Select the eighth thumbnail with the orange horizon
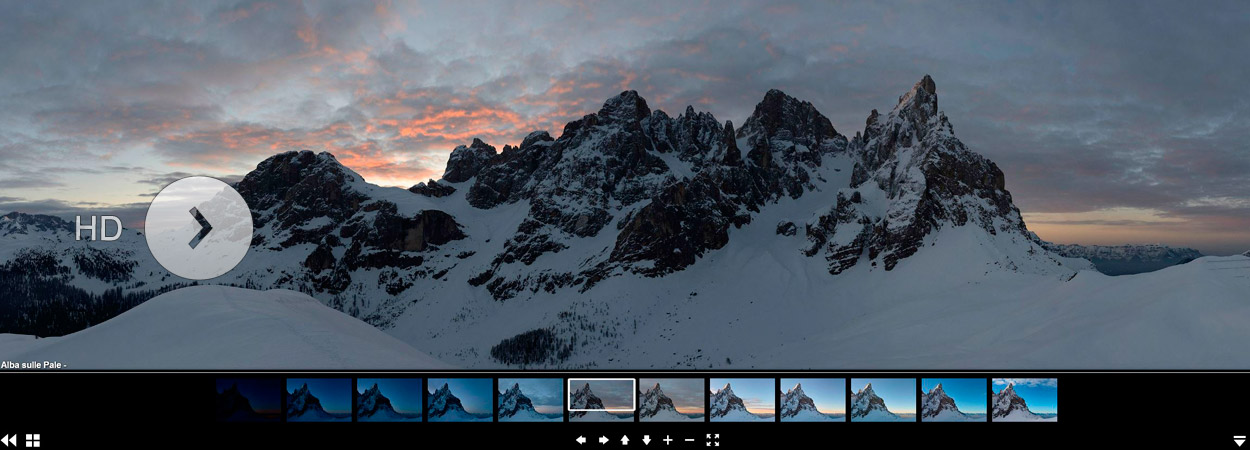Image resolution: width=1250 pixels, height=450 pixels. pos(743,400)
